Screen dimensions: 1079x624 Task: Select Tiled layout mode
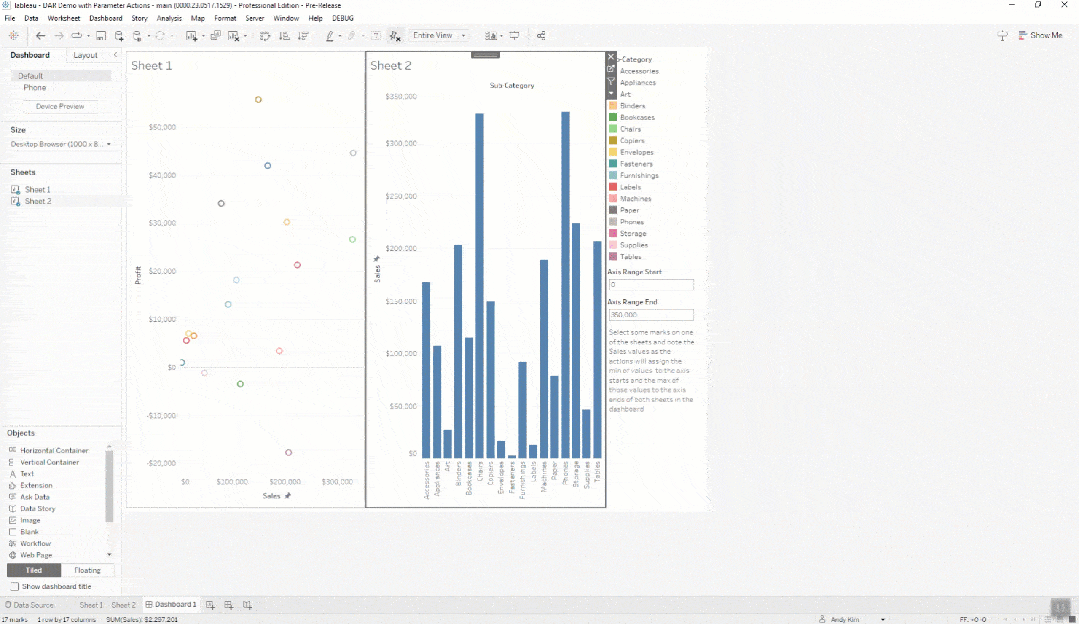click(34, 570)
